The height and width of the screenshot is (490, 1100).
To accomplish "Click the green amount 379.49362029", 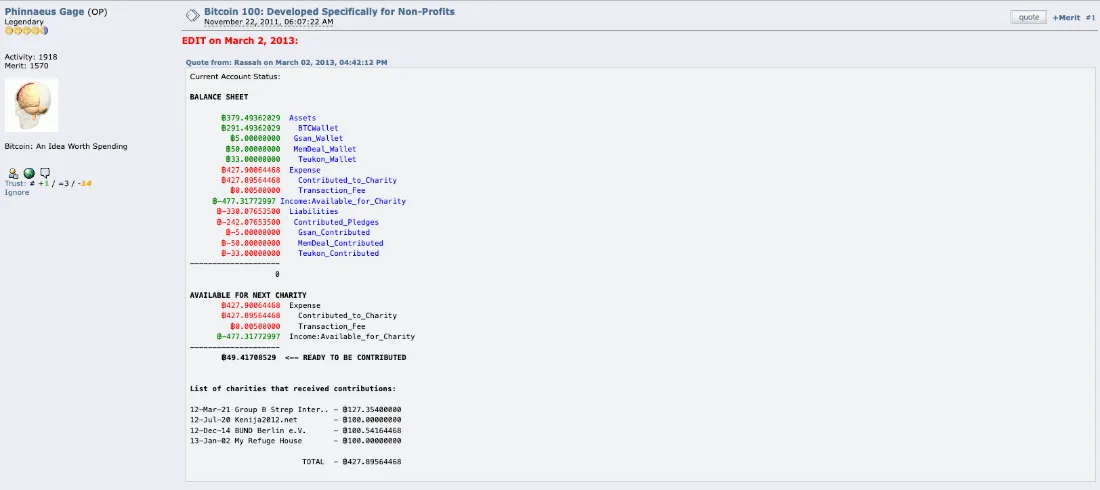I will [250, 118].
